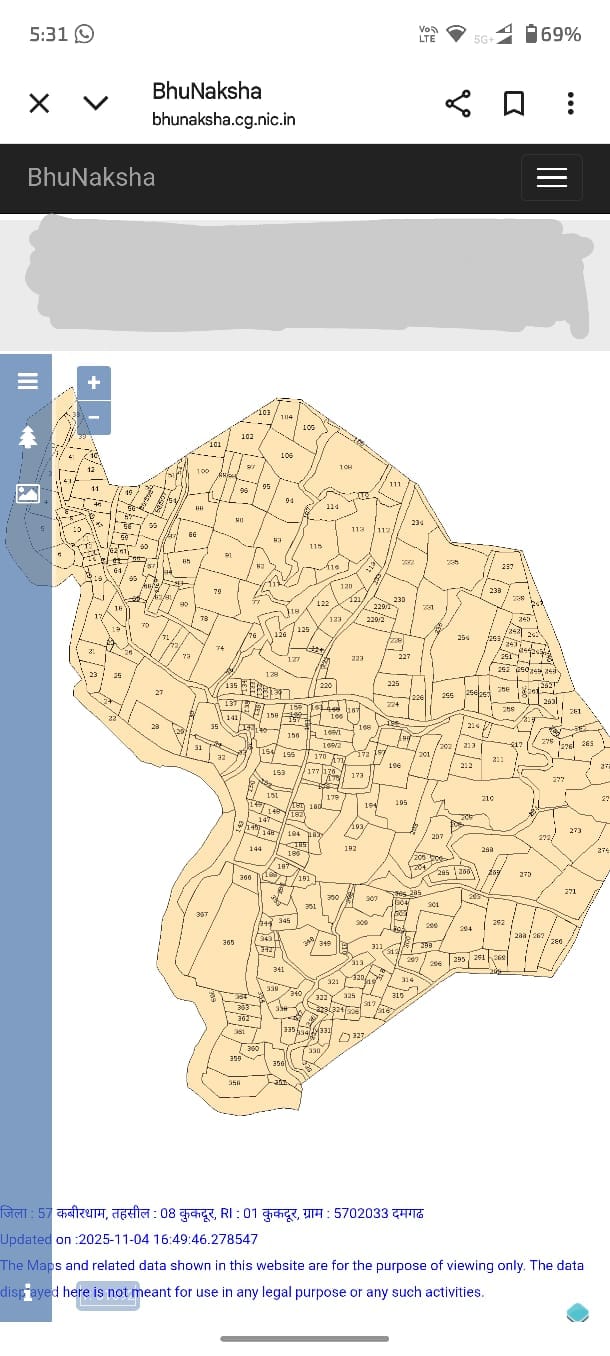
Task: Click the image layer icon in sidebar
Action: point(27,493)
